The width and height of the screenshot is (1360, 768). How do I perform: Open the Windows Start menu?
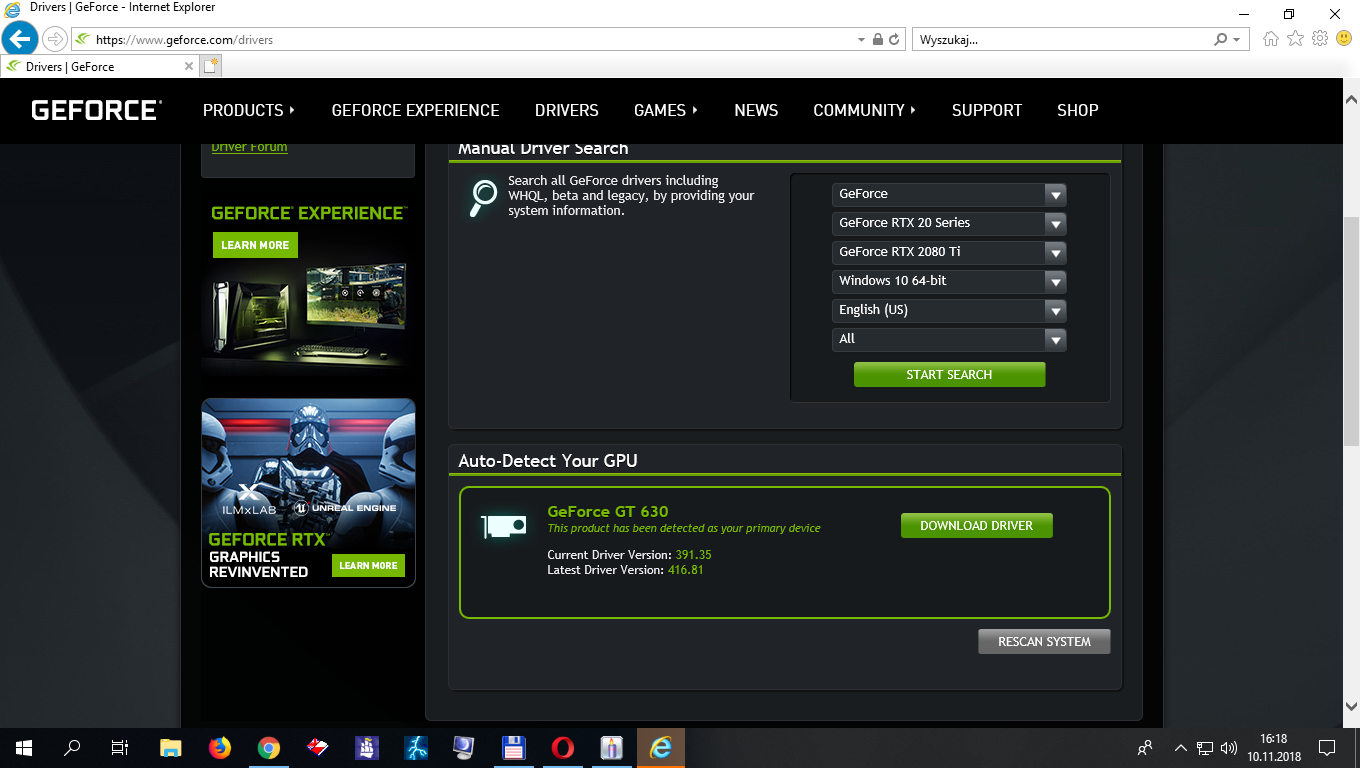24,748
